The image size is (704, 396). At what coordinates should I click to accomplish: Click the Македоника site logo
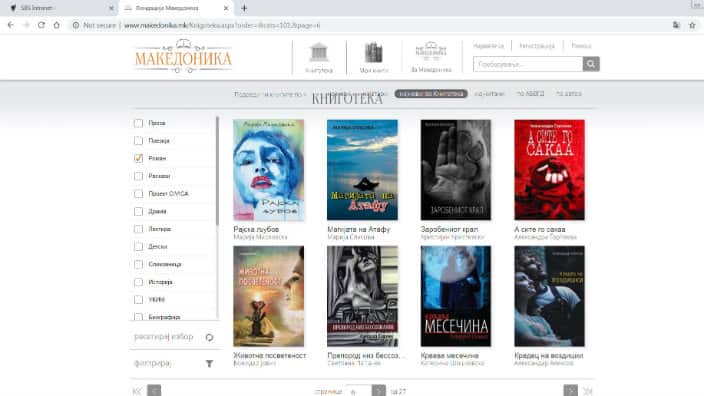183,57
